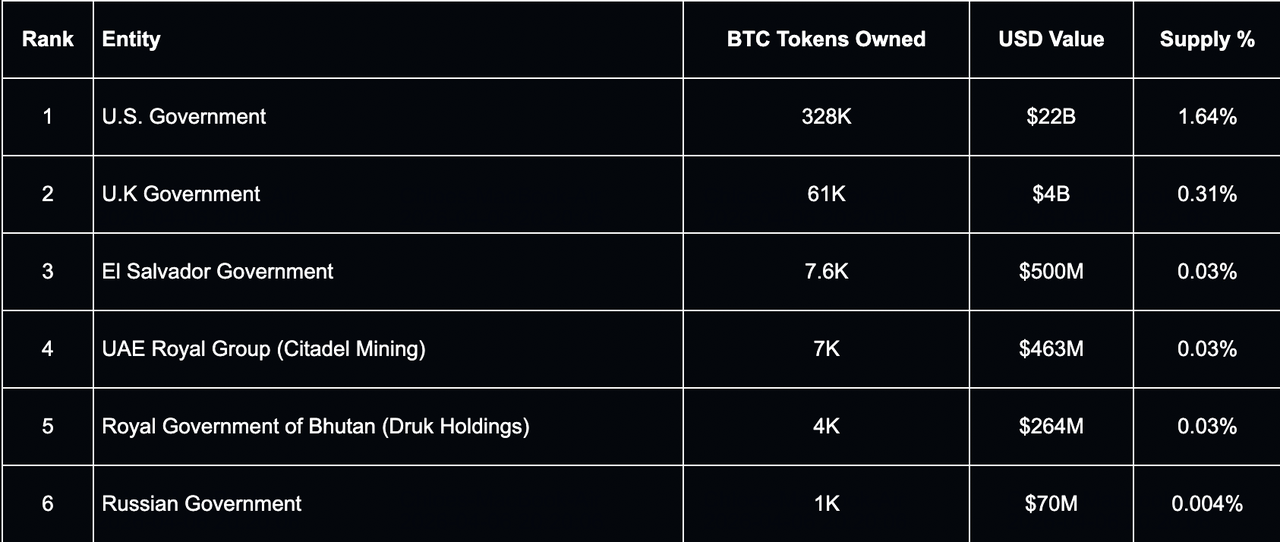Viewport: 1280px width, 542px height.
Task: Select the 0.004% supply cell
Action: 1207,504
